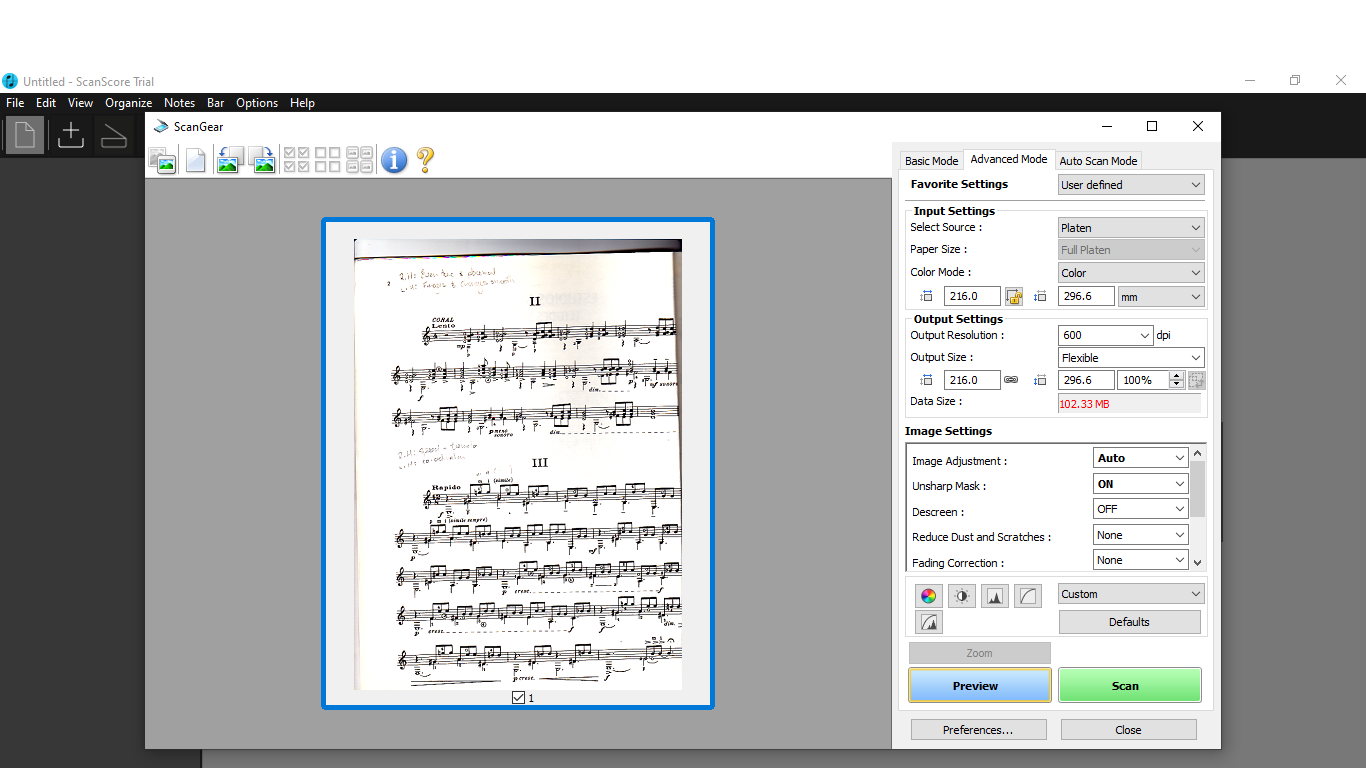Click the Close button at the bottom
1366x768 pixels.
1129,730
